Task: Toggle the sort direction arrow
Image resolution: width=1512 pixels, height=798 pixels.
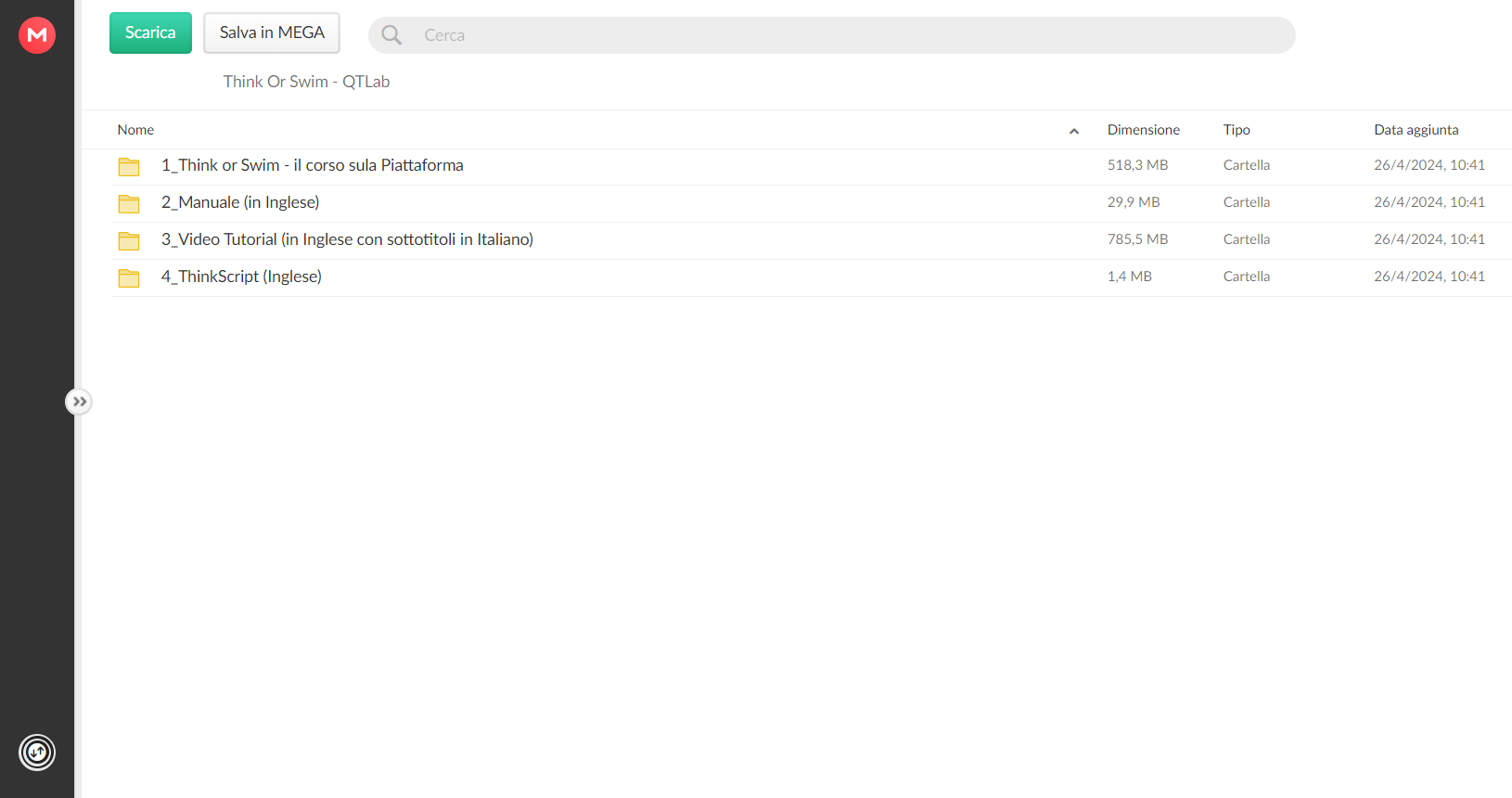Action: point(1074,131)
